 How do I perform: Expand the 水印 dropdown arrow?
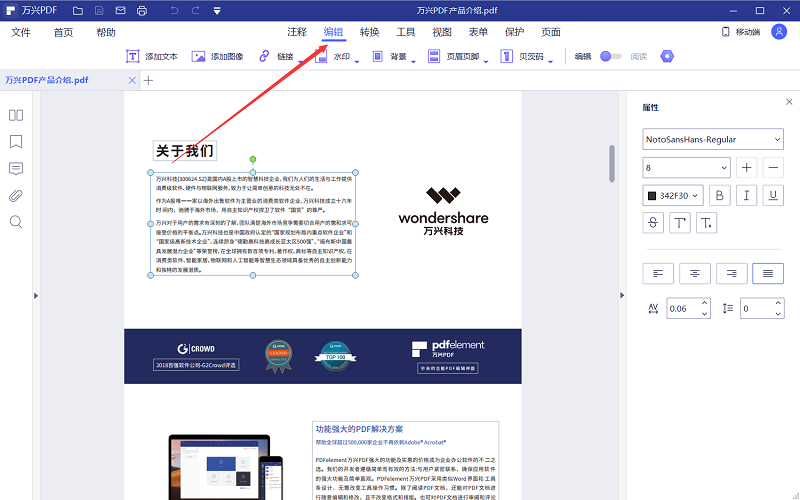(357, 62)
